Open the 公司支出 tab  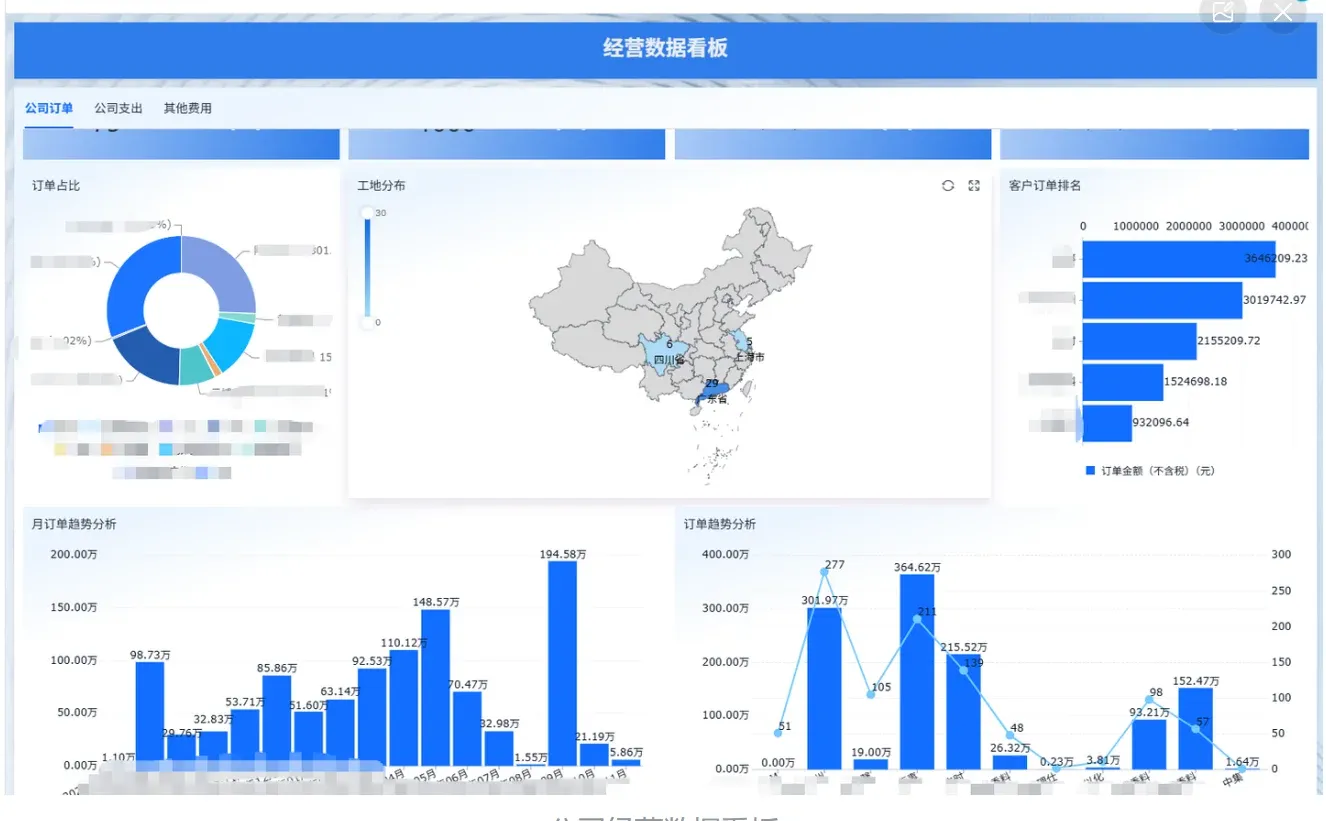click(118, 108)
